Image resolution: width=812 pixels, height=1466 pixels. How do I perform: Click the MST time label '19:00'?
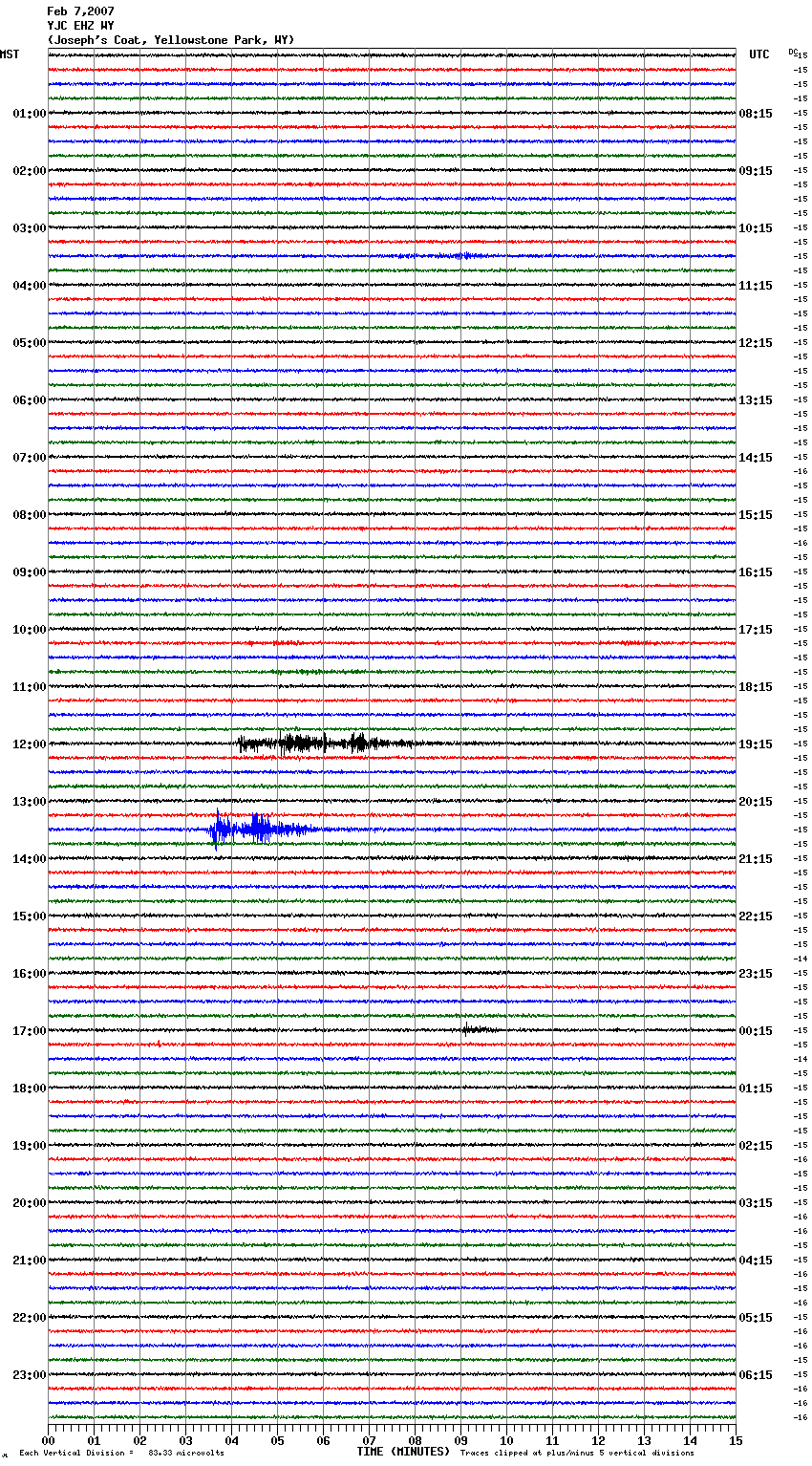[x=30, y=1146]
